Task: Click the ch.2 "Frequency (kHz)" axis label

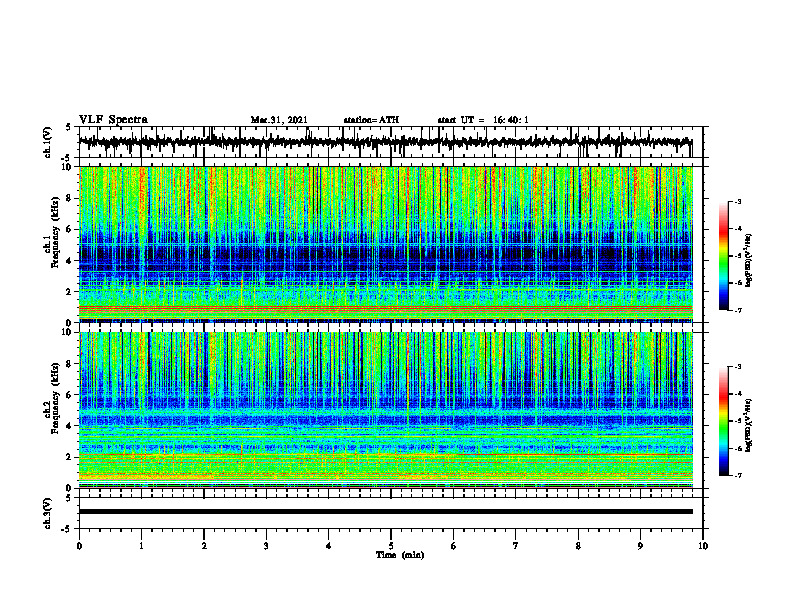Action: point(55,397)
